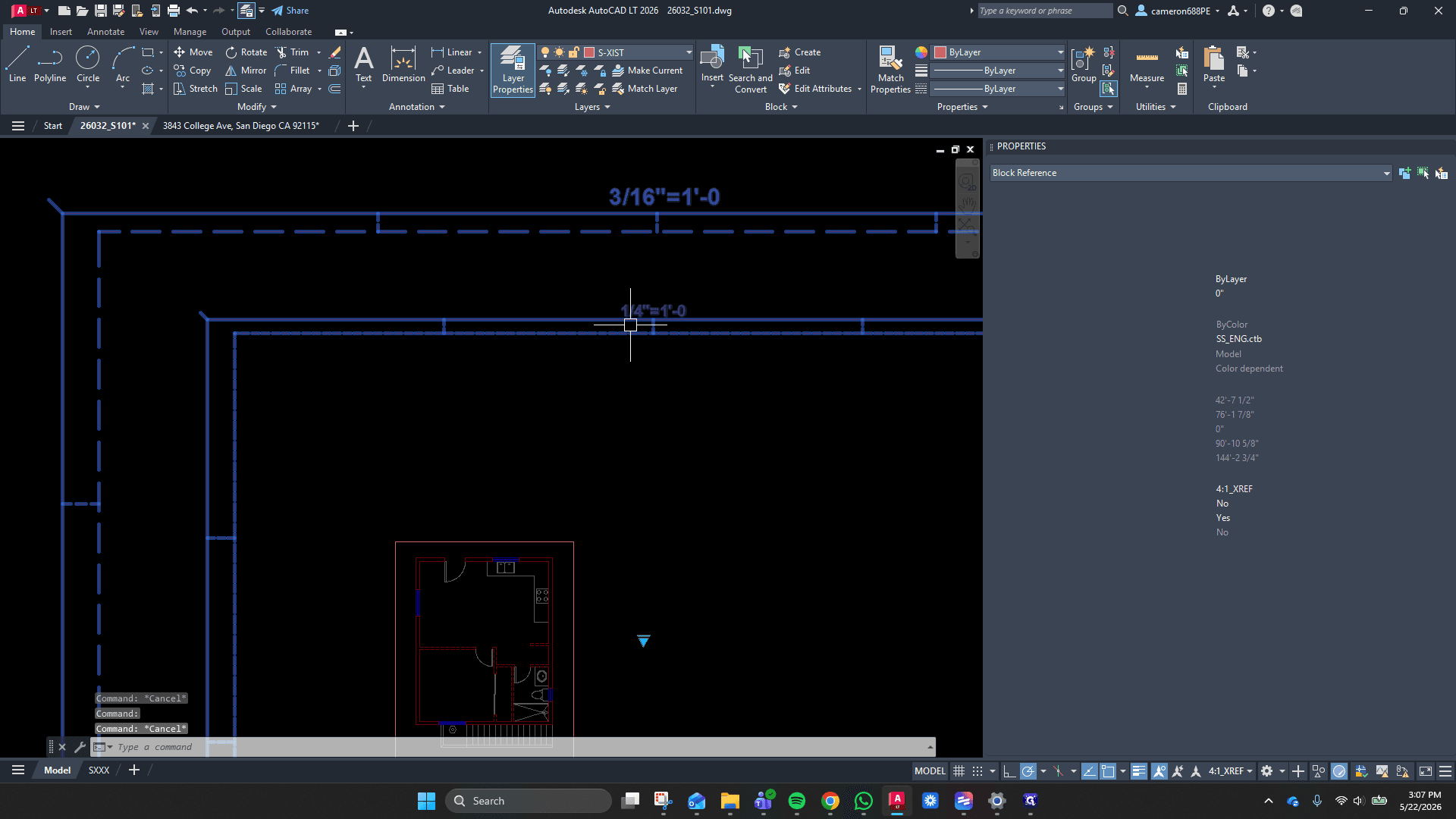Viewport: 1456px width, 819px height.
Task: Click the Match Properties tool
Action: (890, 70)
